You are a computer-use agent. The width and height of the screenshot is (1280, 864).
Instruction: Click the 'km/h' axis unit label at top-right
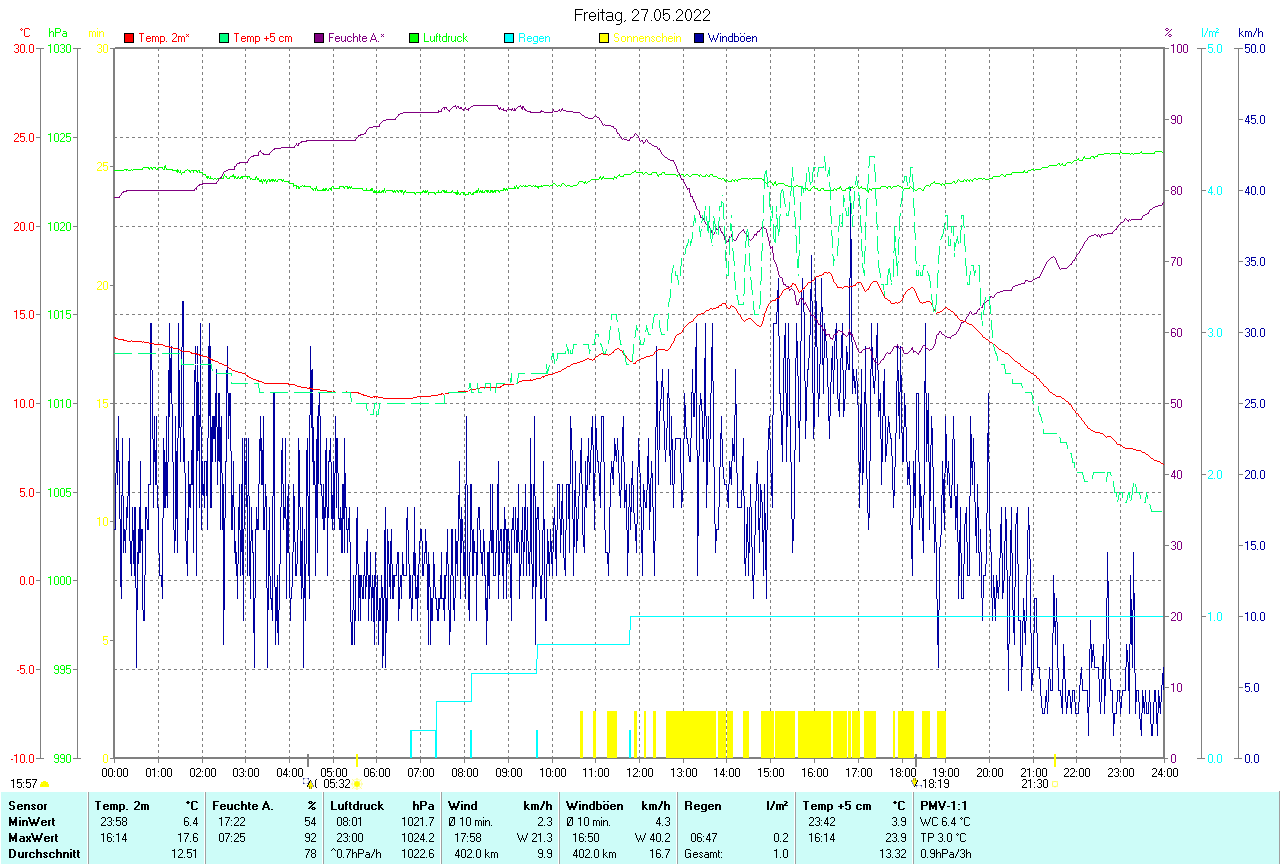pos(1250,33)
